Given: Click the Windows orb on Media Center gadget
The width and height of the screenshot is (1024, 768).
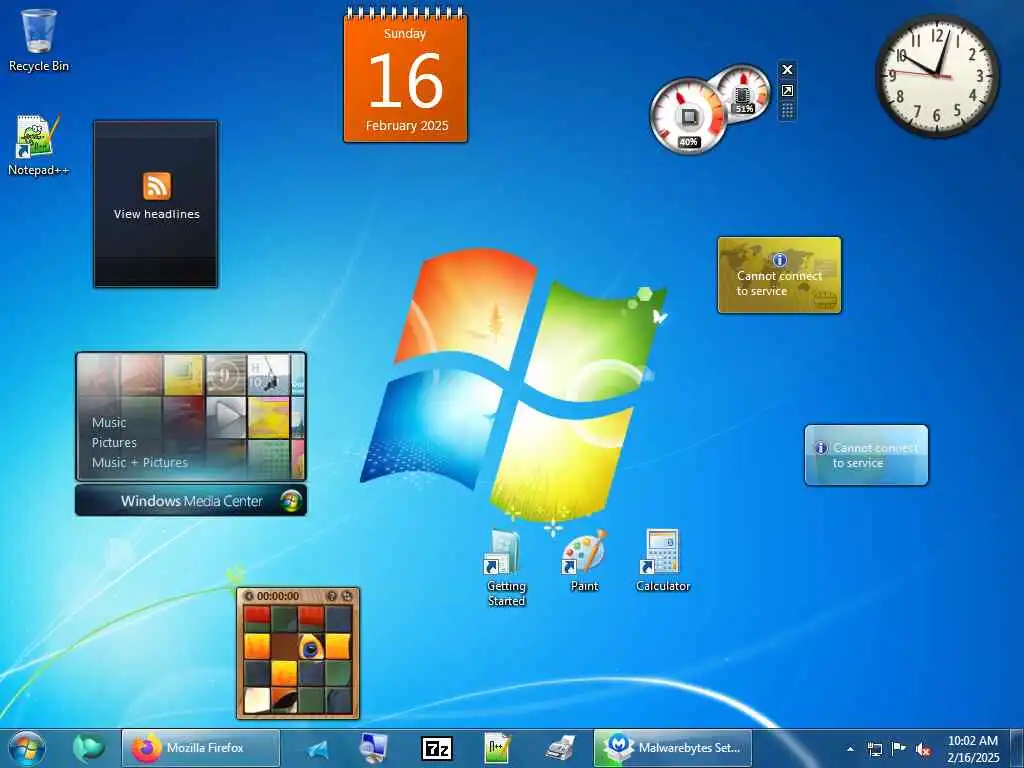Looking at the screenshot, I should [291, 501].
